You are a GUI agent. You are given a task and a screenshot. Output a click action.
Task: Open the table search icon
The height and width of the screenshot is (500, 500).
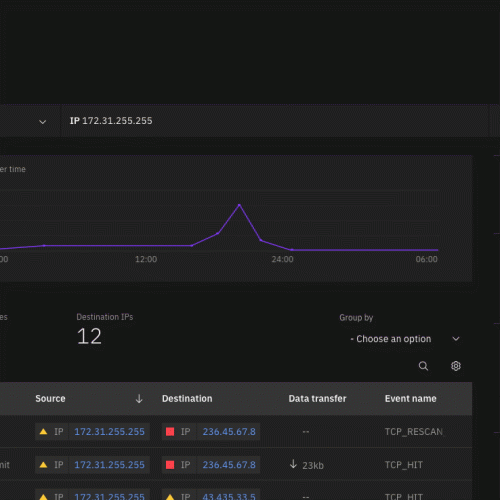click(423, 366)
